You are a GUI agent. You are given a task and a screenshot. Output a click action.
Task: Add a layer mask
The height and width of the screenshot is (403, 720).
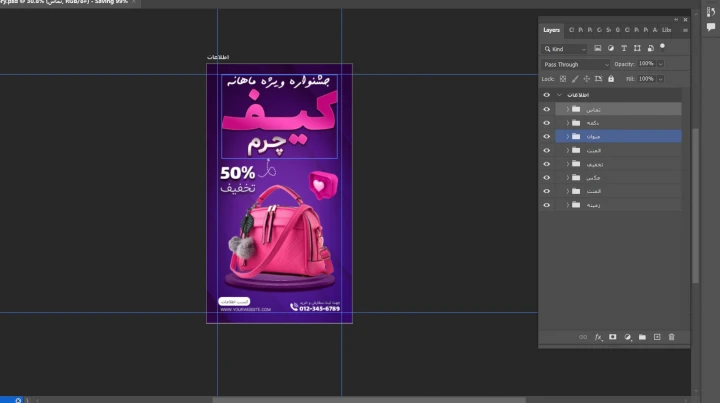coord(612,337)
